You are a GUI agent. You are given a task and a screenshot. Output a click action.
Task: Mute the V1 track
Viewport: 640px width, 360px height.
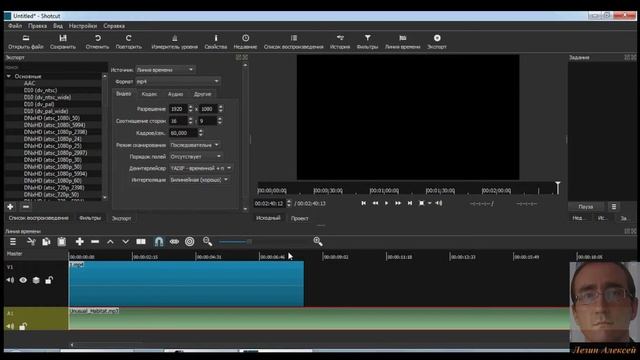pyautogui.click(x=10, y=280)
